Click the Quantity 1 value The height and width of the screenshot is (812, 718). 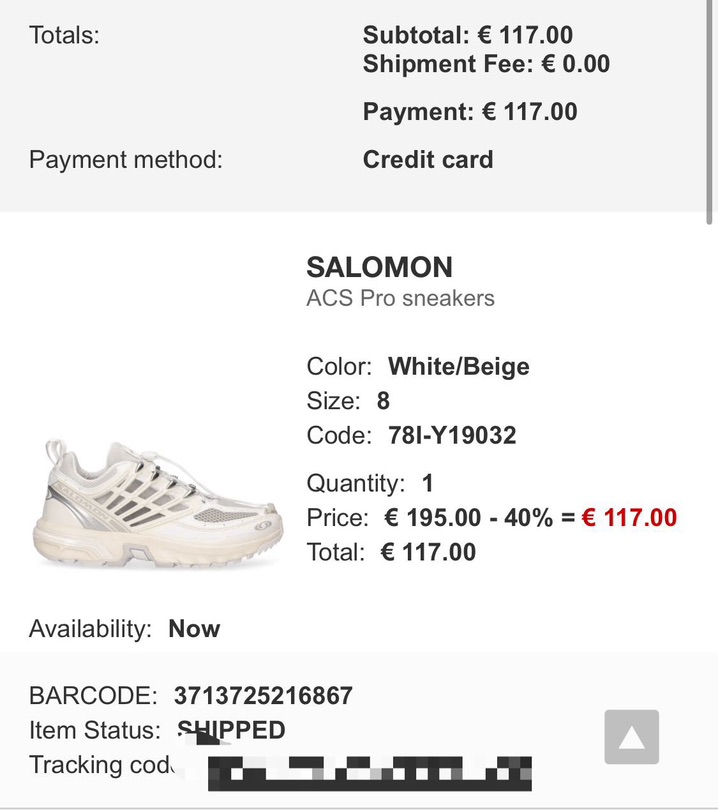click(427, 484)
